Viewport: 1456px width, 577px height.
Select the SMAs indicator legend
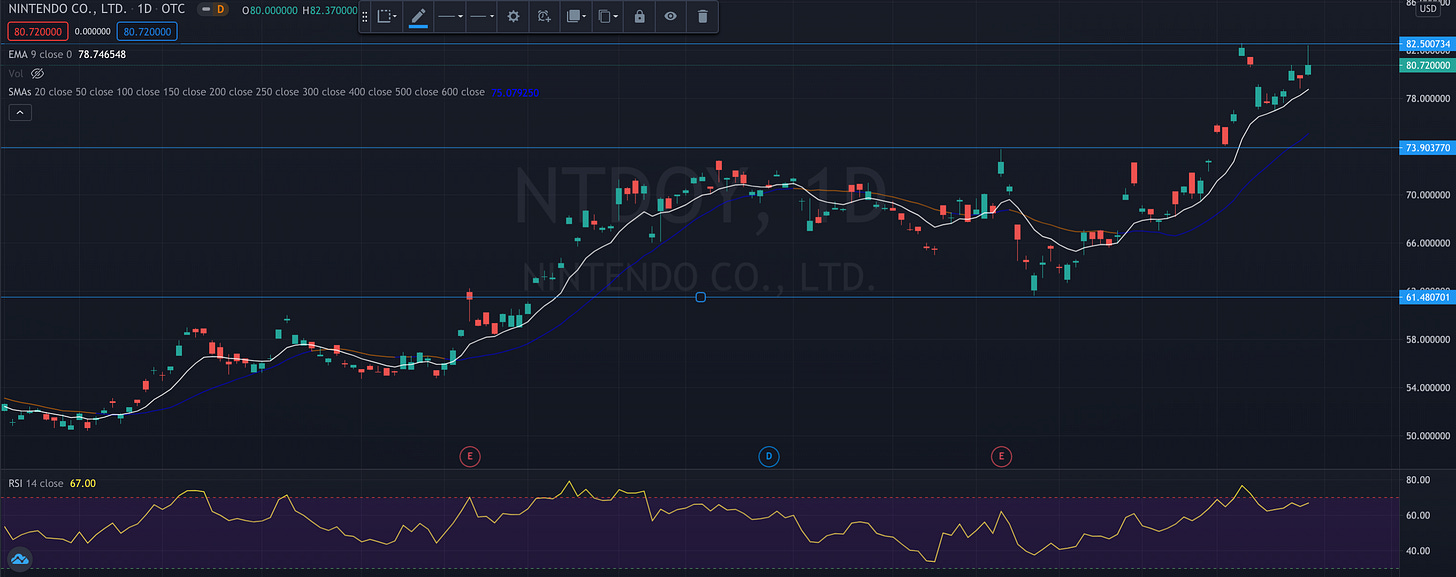click(x=246, y=92)
